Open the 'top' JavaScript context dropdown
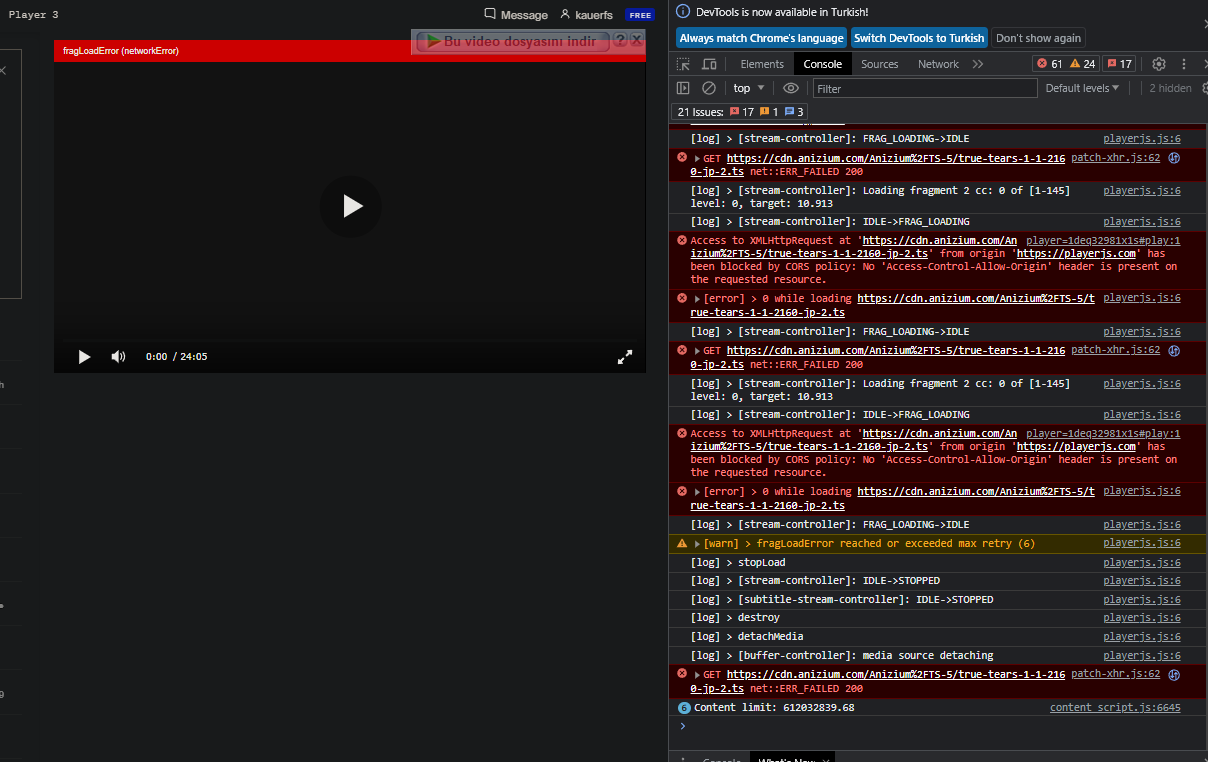 (748, 88)
